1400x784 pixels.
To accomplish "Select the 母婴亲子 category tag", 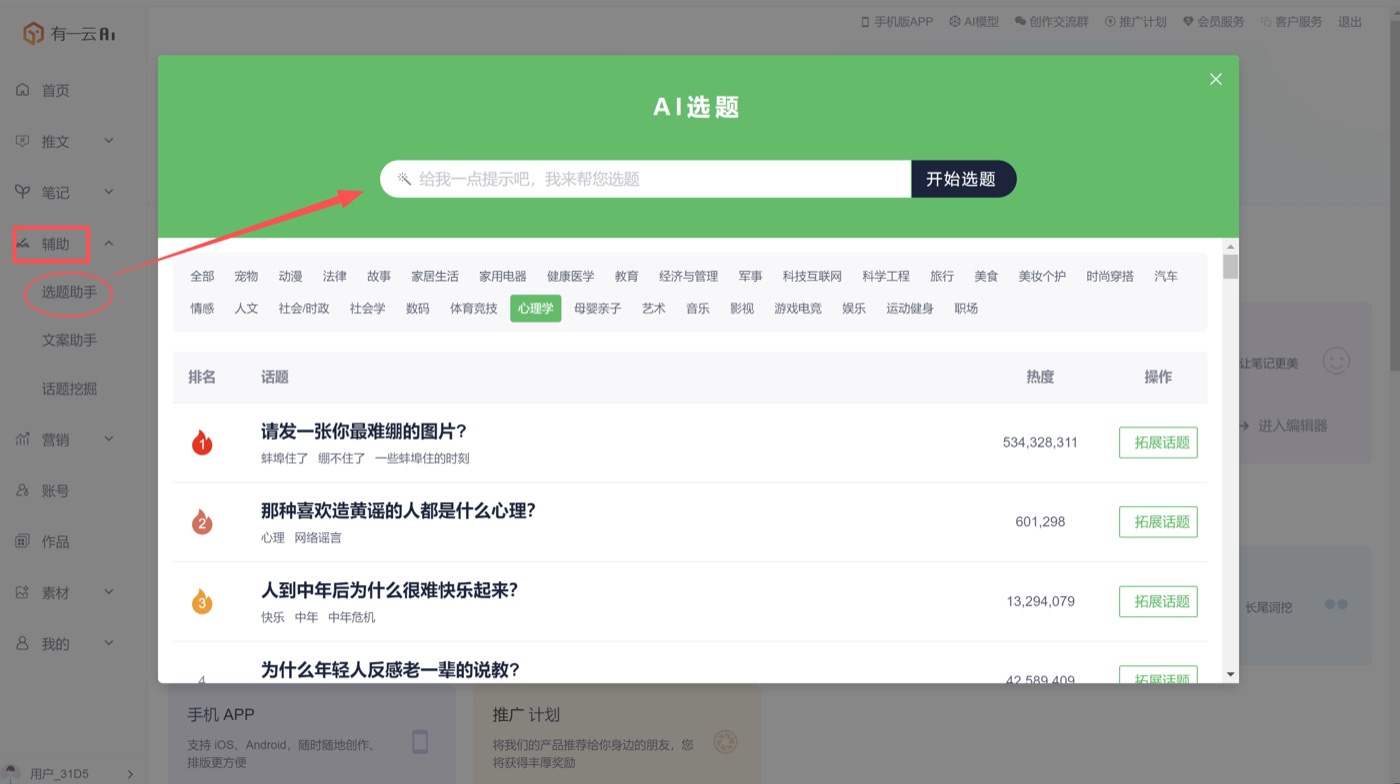I will tap(597, 308).
